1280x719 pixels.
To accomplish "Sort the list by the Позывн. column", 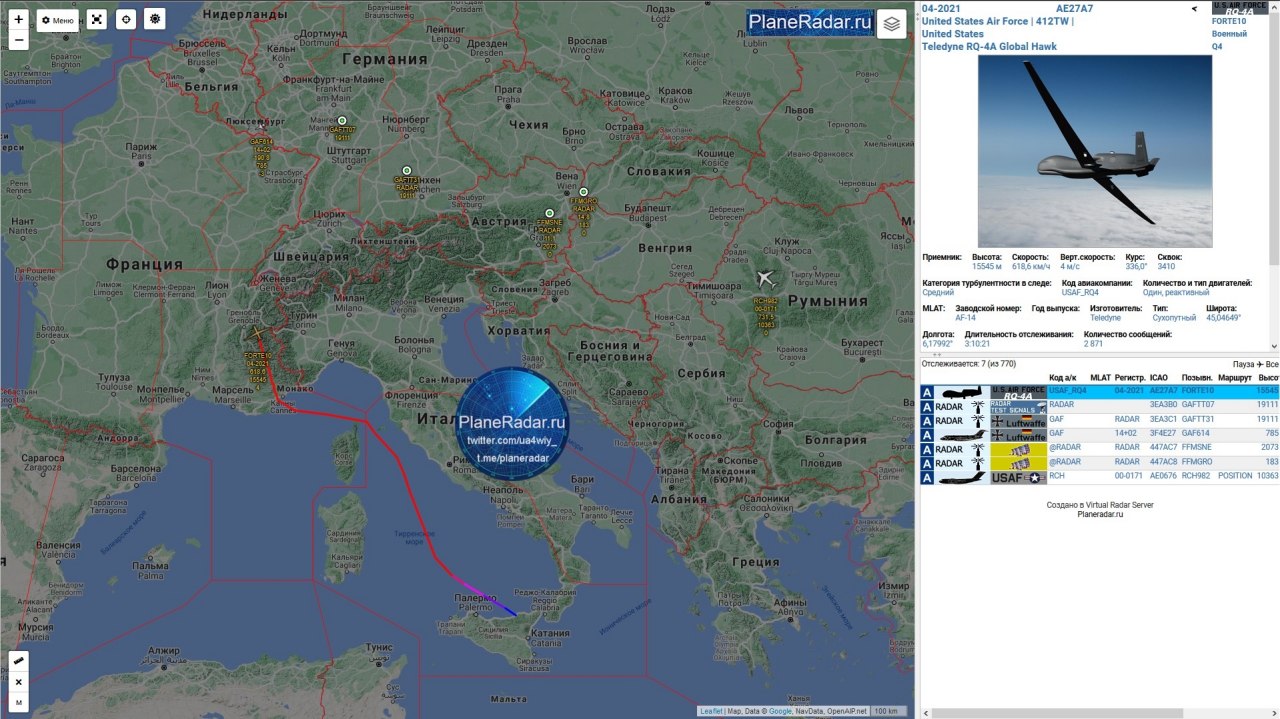I will click(1197, 378).
